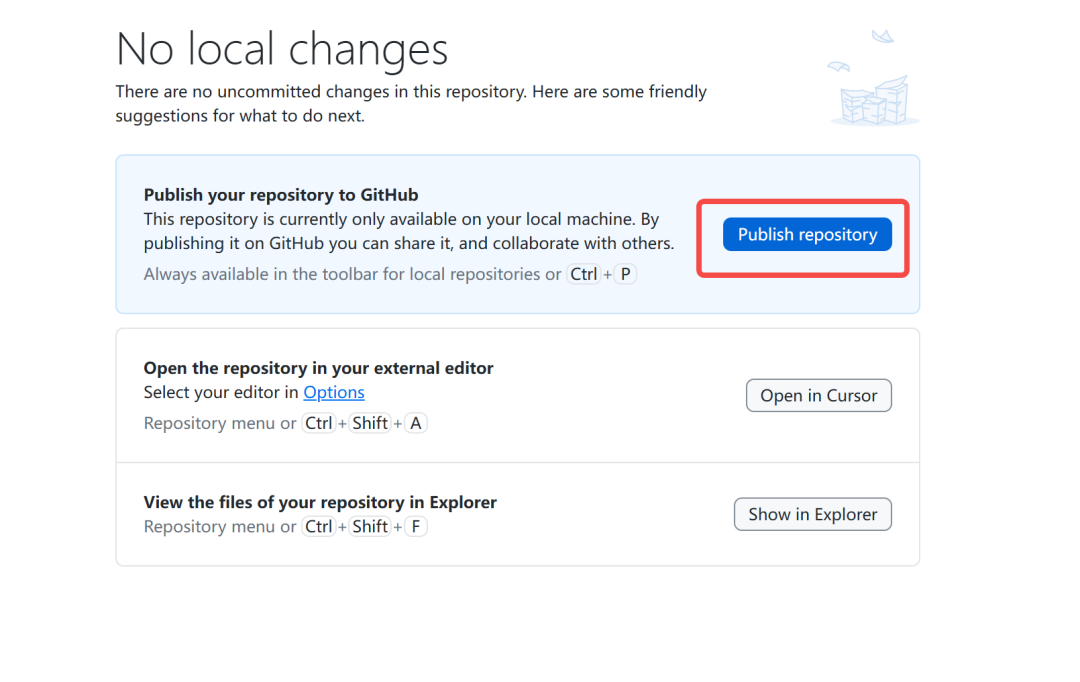This screenshot has height=682, width=1080.
Task: Click the Ctrl key hint beside P
Action: point(583,274)
